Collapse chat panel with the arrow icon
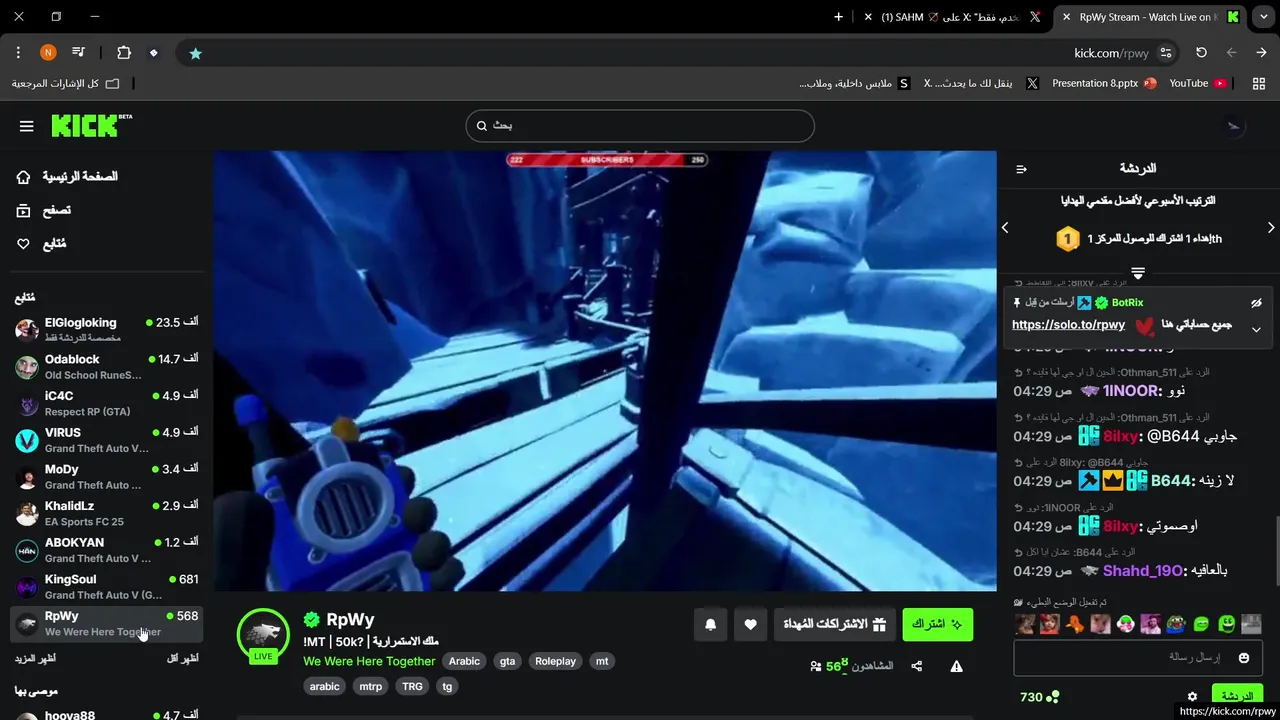Image resolution: width=1280 pixels, height=720 pixels. pos(1021,169)
